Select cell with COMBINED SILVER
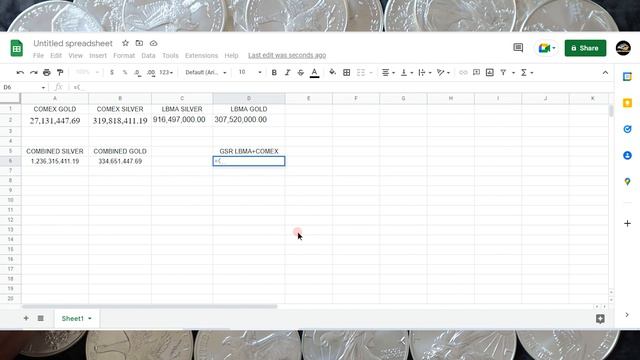The width and height of the screenshot is (640, 360). coord(55,151)
